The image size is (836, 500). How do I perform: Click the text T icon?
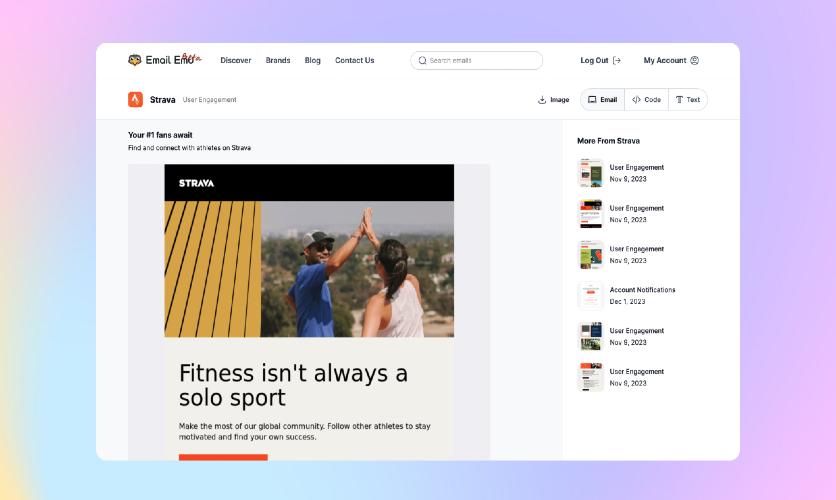[679, 100]
